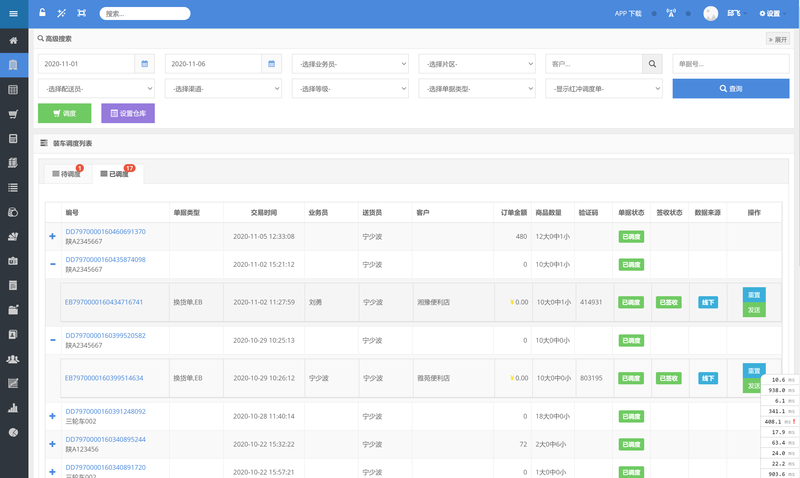
Task: Open order link EB7970000160434716741
Action: click(104, 302)
